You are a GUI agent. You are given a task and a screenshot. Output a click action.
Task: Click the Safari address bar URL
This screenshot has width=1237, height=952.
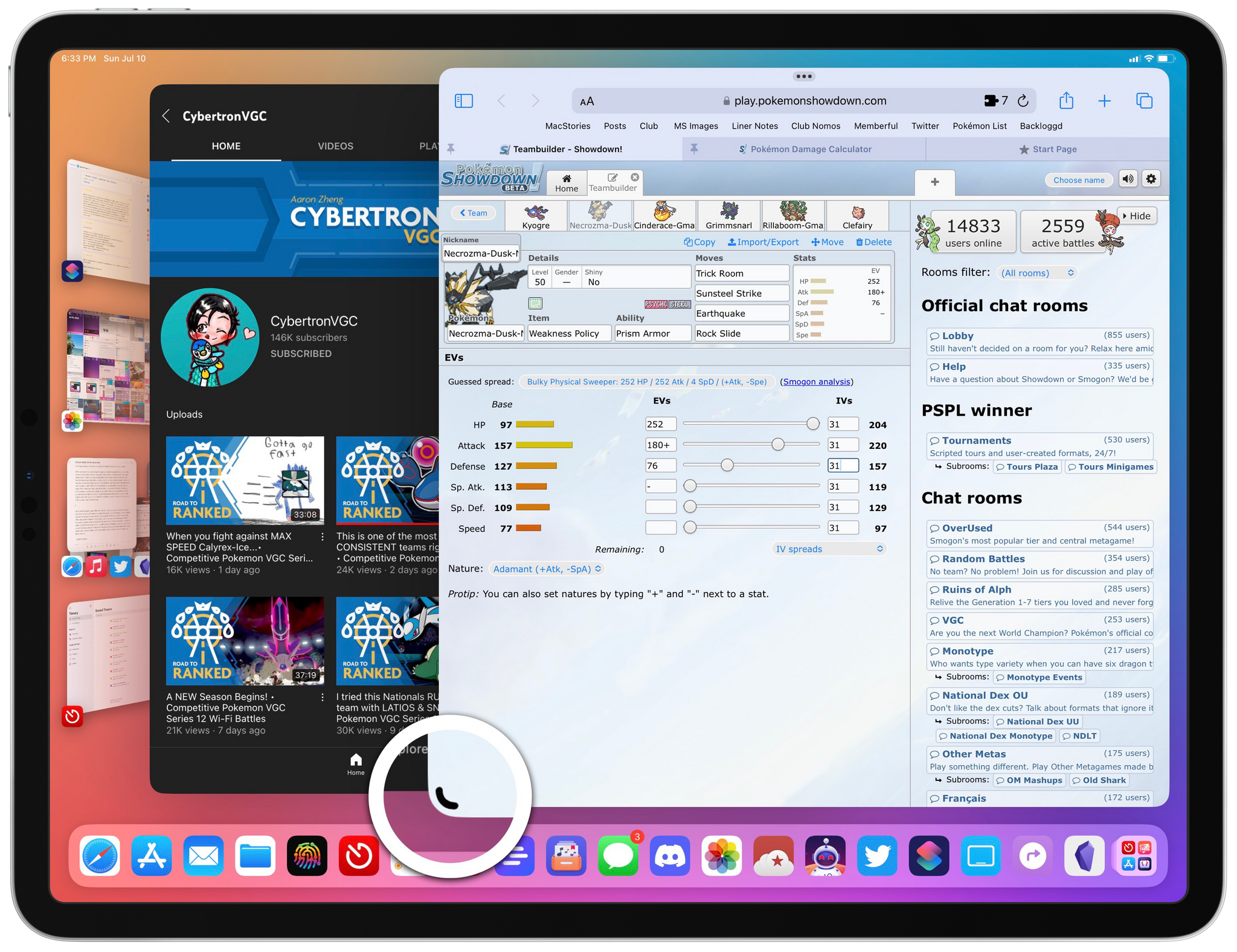point(810,101)
